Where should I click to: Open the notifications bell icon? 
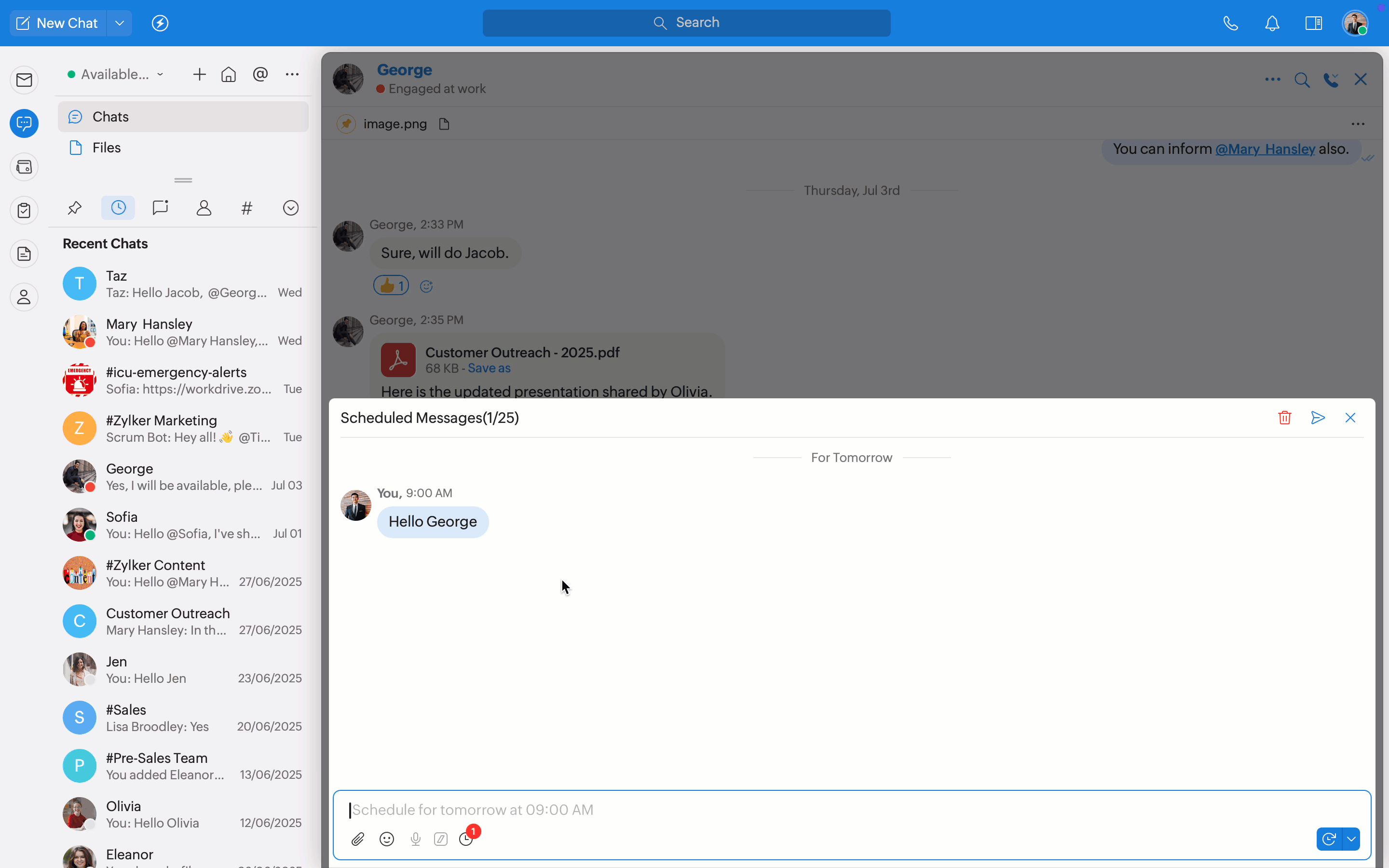(x=1272, y=23)
